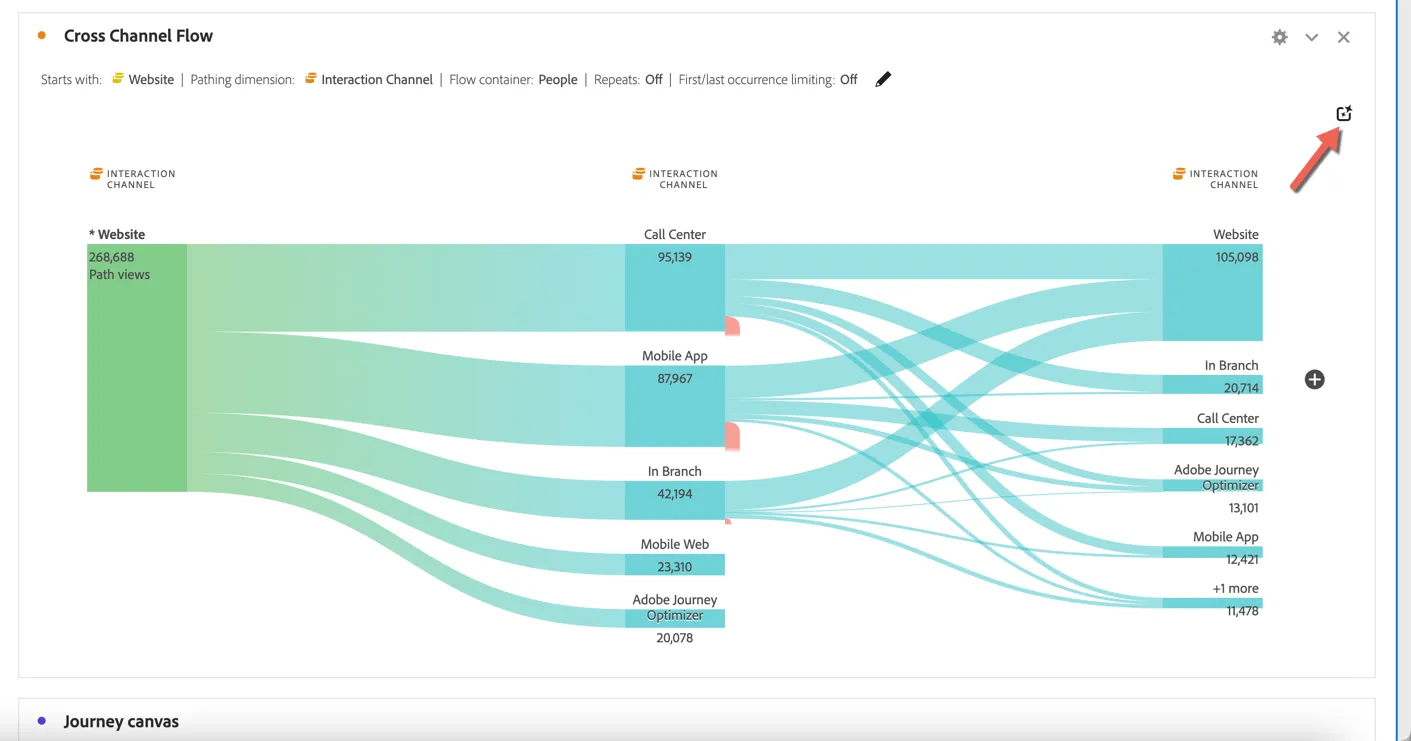This screenshot has height=741, width=1411.
Task: Click right column Interaction Channel header icon
Action: (x=1179, y=174)
